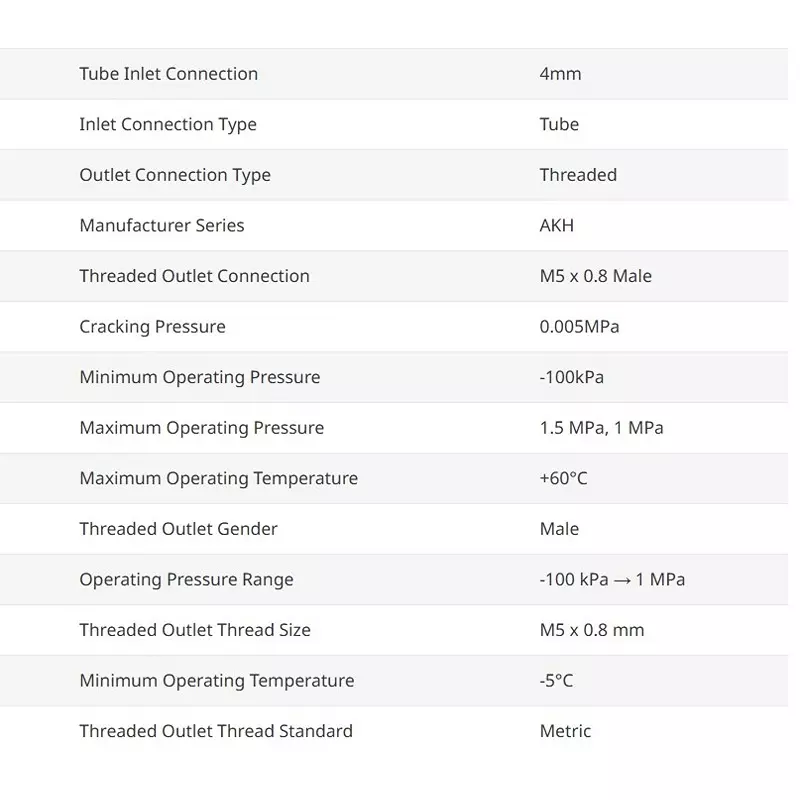This screenshot has width=800, height=800.
Task: Select the -100 kPa → 1 MPa range value
Action: coord(612,580)
